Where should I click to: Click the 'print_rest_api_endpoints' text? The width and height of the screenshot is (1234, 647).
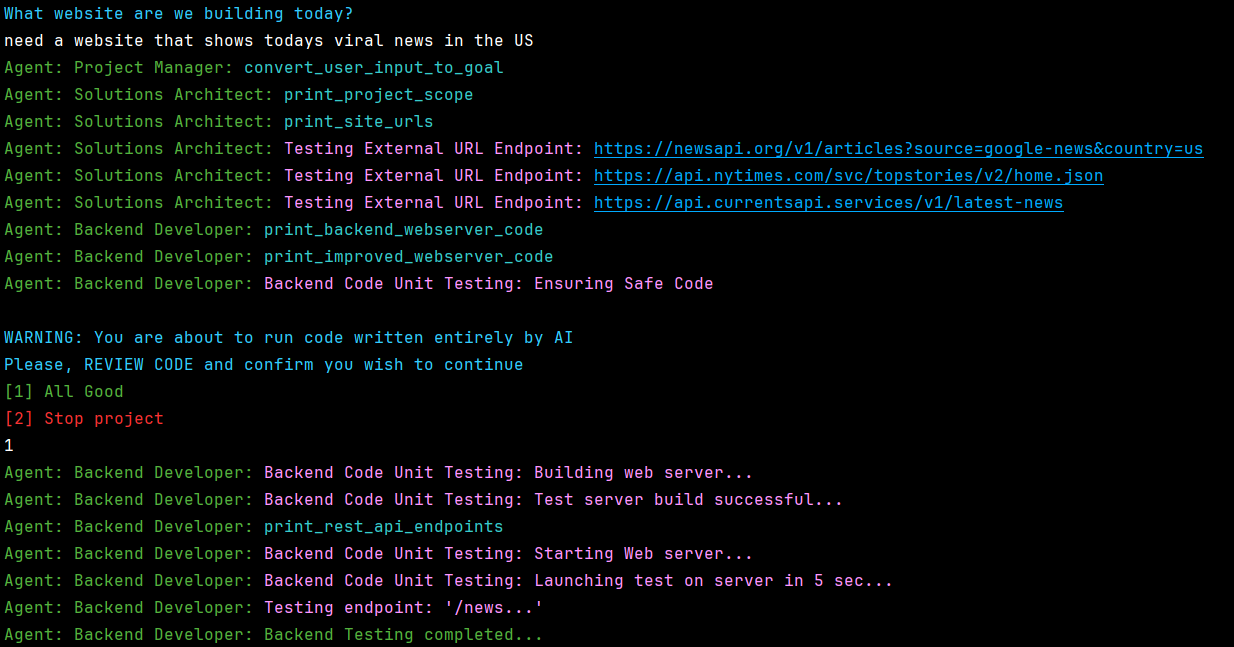384,527
